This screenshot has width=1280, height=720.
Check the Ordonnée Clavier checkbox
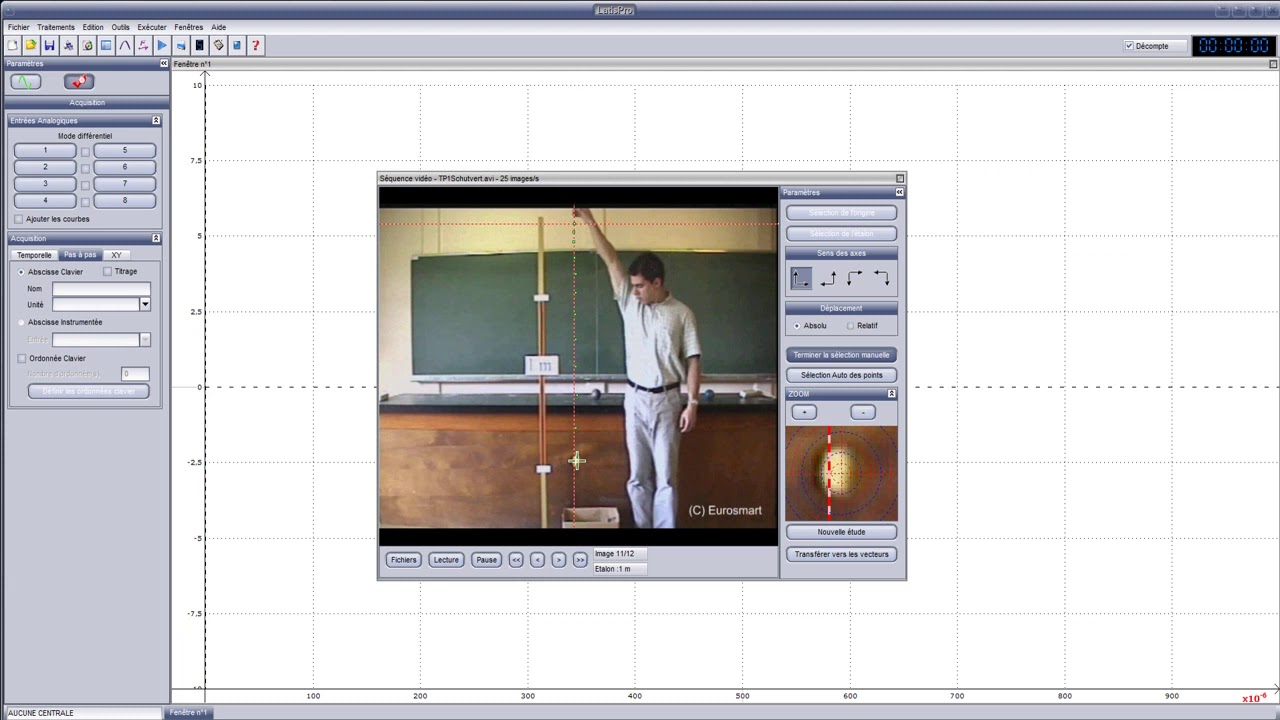click(22, 358)
